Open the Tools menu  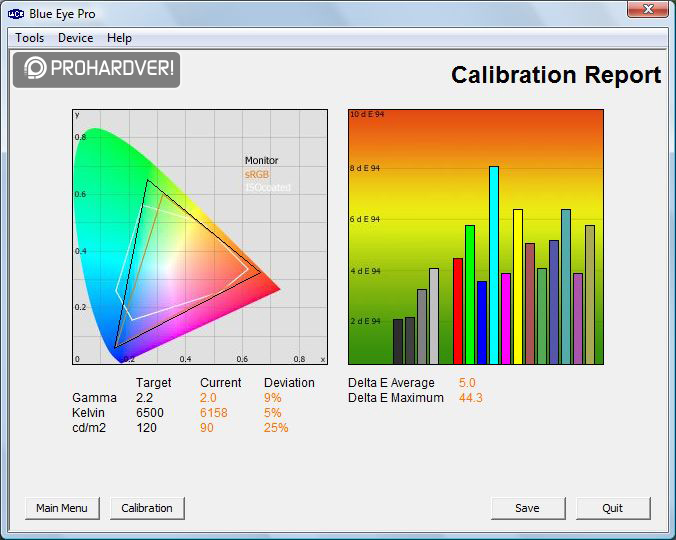click(x=29, y=38)
